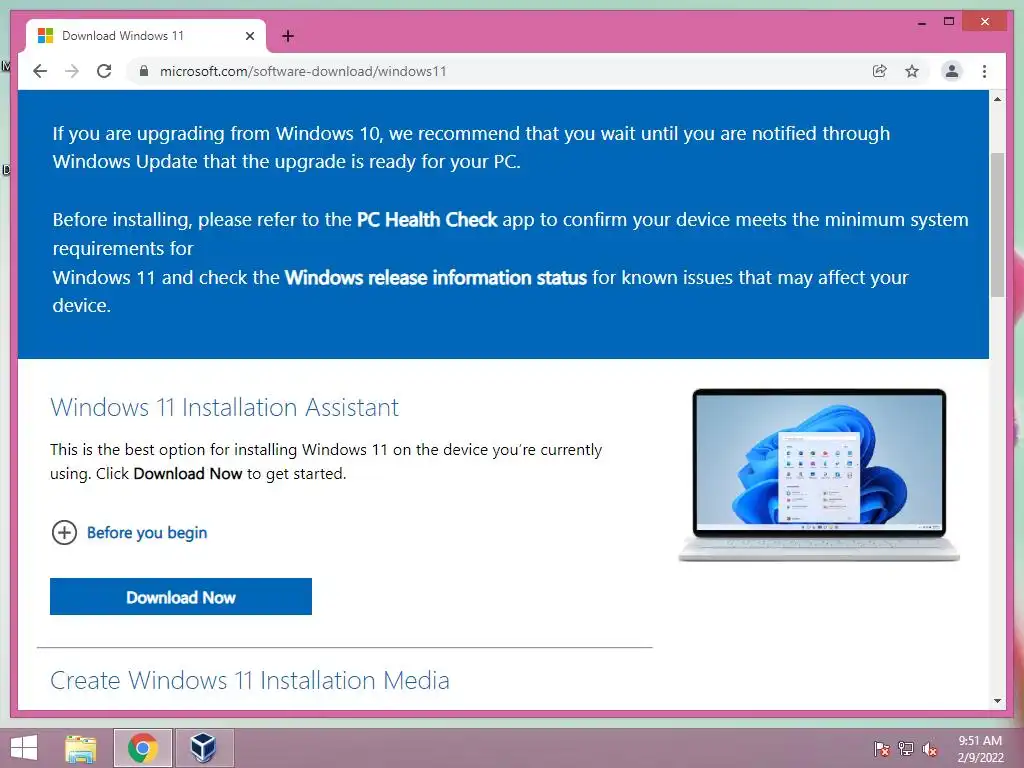Open the PC Health Check link
Viewport: 1024px width, 768px height.
pyautogui.click(x=427, y=219)
